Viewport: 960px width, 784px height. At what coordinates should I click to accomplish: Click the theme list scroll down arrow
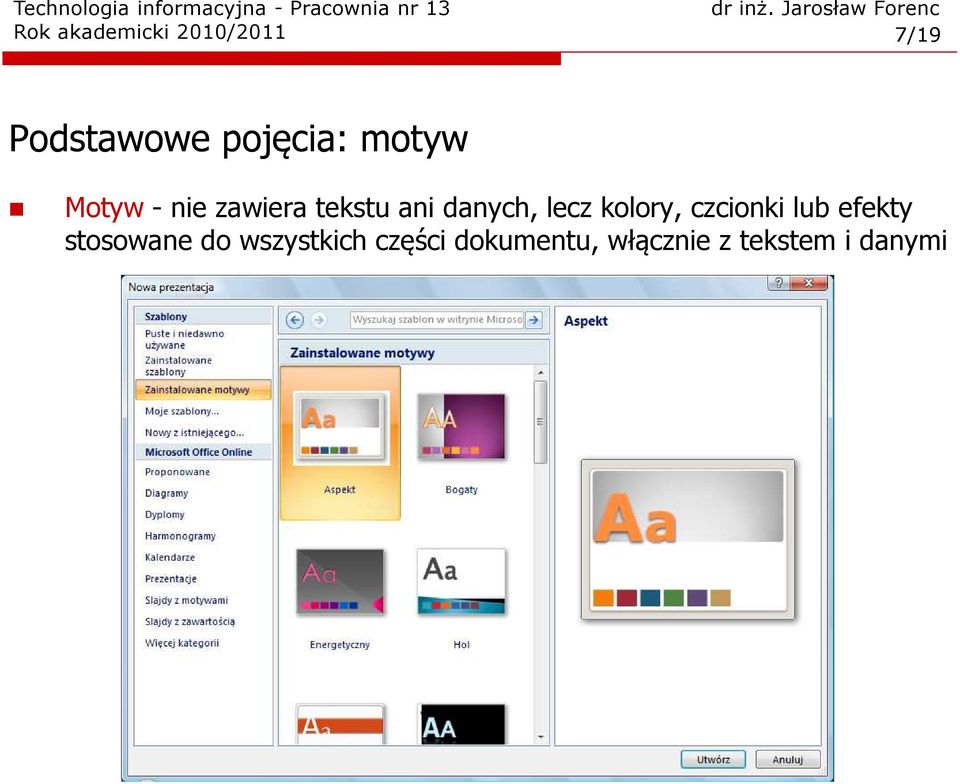(x=541, y=737)
